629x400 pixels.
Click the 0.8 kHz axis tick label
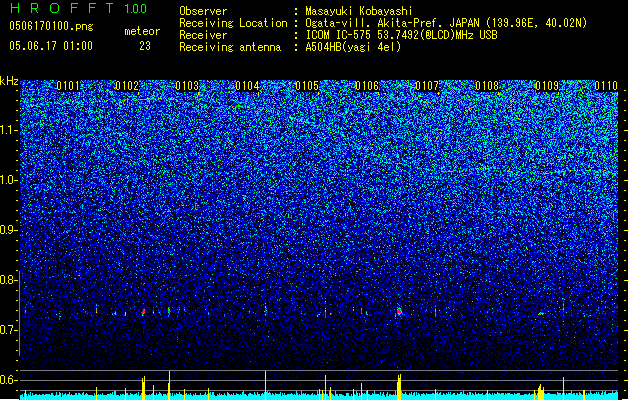click(9, 280)
